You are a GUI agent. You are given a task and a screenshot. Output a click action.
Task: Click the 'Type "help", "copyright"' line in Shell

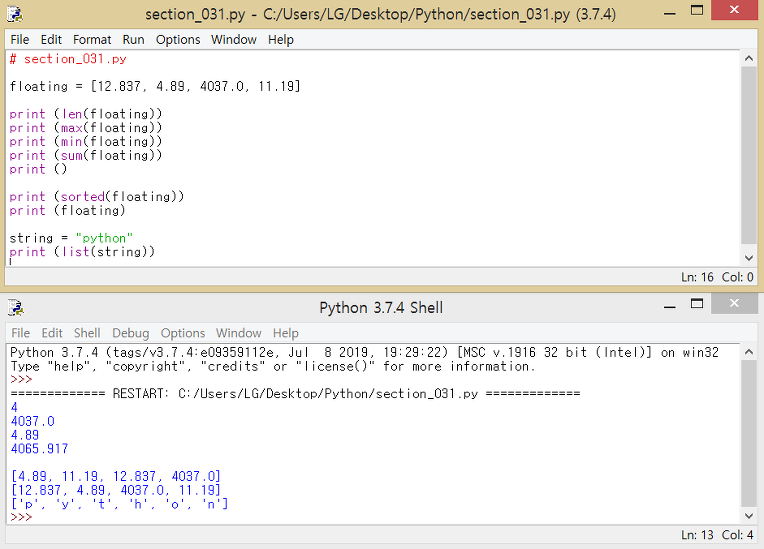pyautogui.click(x=273, y=366)
